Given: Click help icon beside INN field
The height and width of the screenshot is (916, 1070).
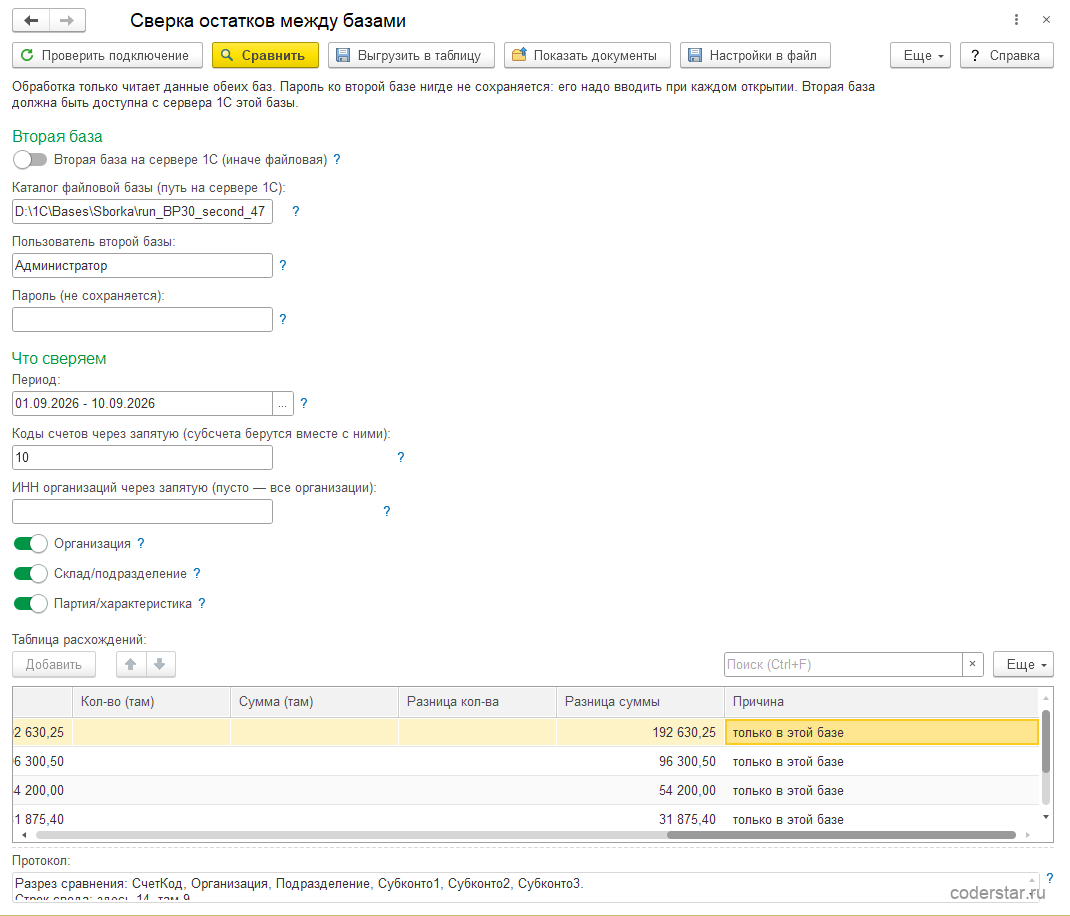Looking at the screenshot, I should pos(387,511).
